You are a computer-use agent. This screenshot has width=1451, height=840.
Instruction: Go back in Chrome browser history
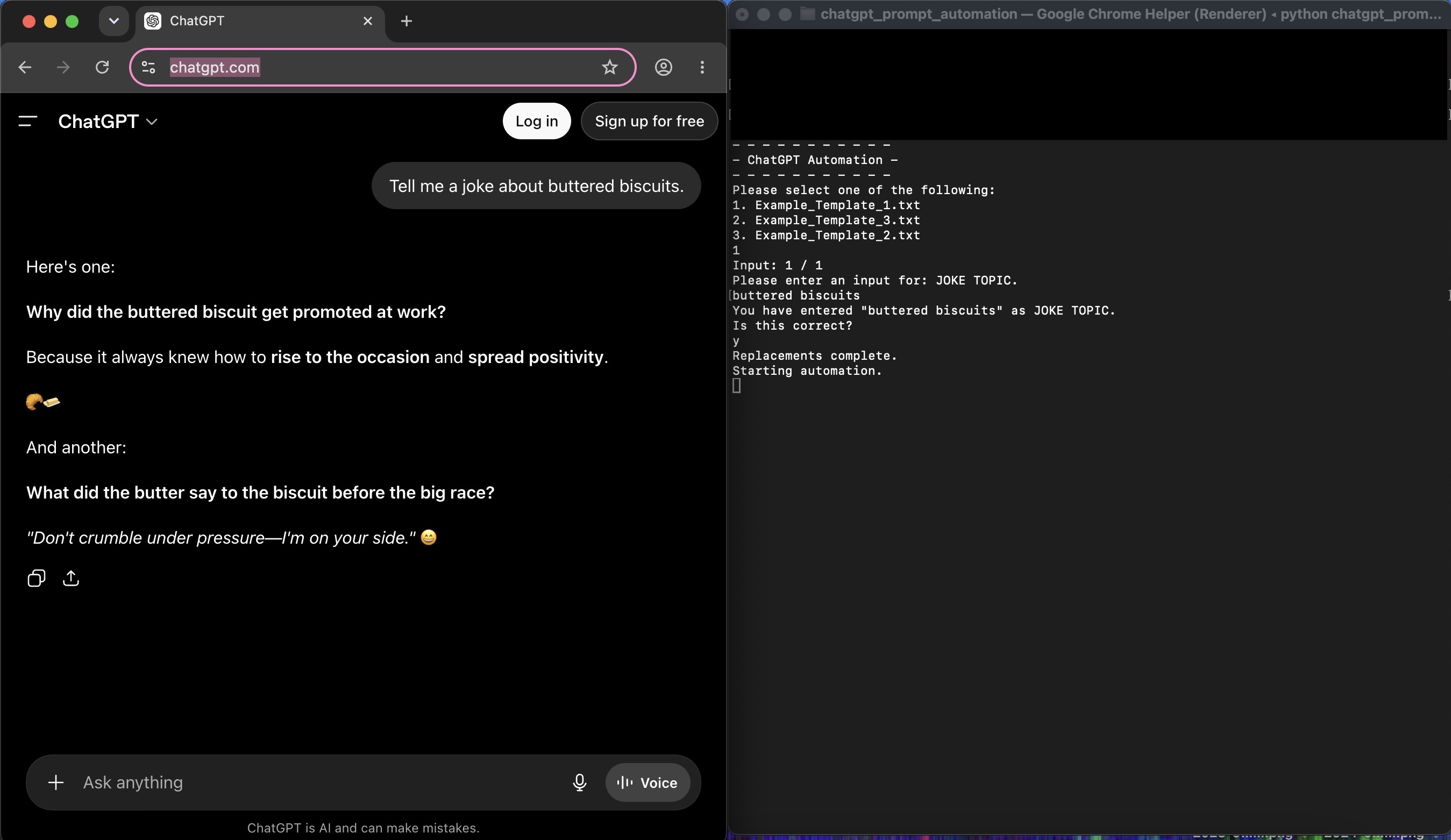[25, 67]
